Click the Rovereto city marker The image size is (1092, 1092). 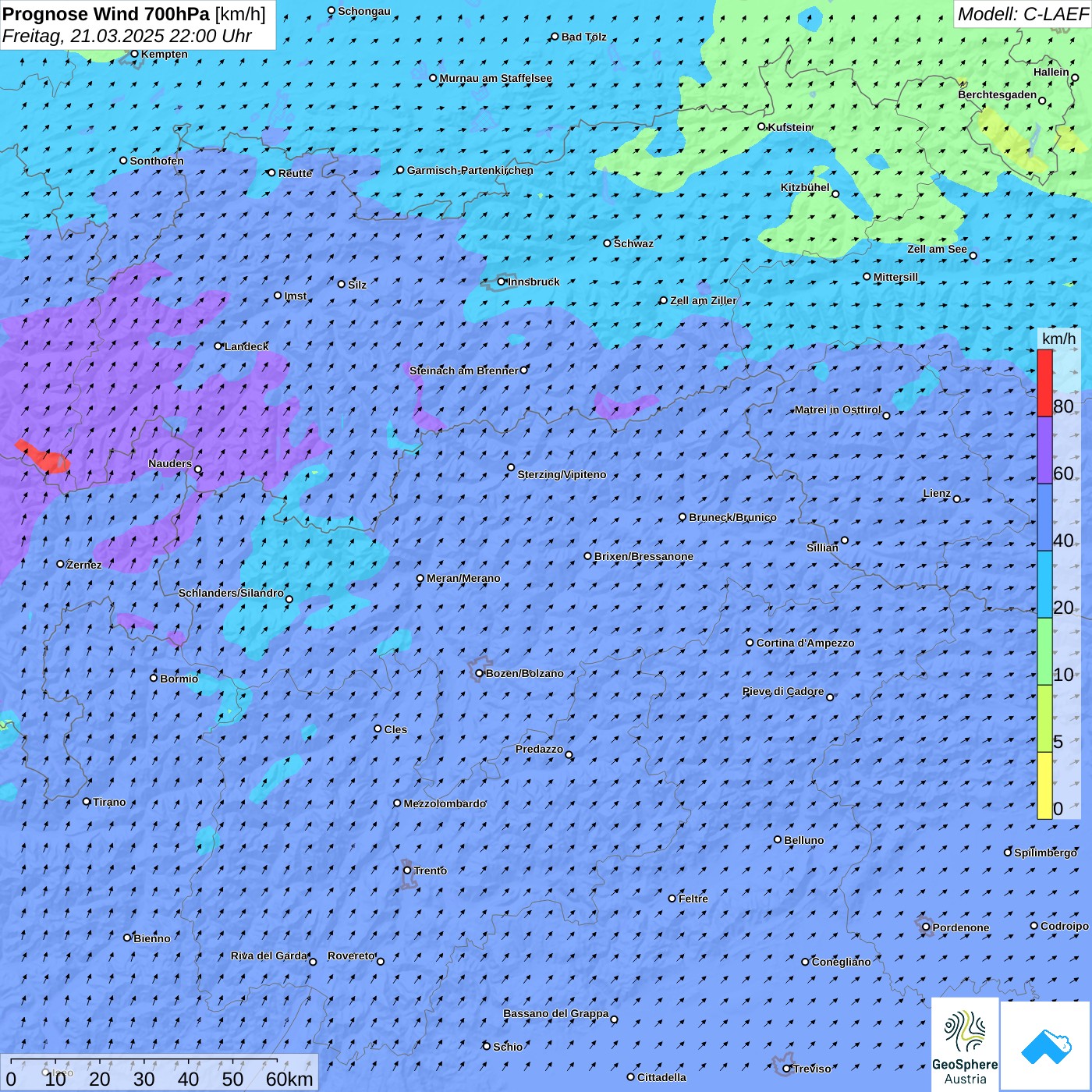[381, 962]
